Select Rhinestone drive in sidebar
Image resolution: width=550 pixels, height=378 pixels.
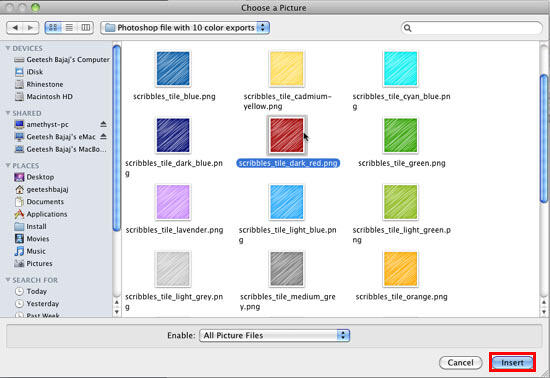point(39,84)
